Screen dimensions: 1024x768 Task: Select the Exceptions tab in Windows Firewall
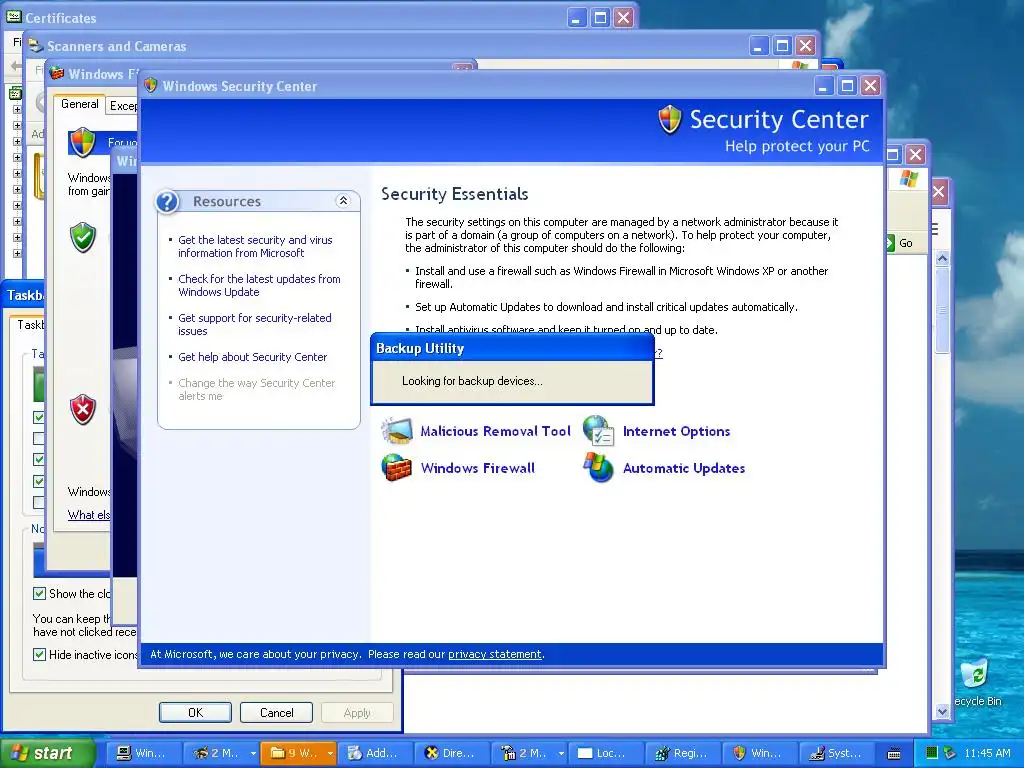(x=123, y=106)
